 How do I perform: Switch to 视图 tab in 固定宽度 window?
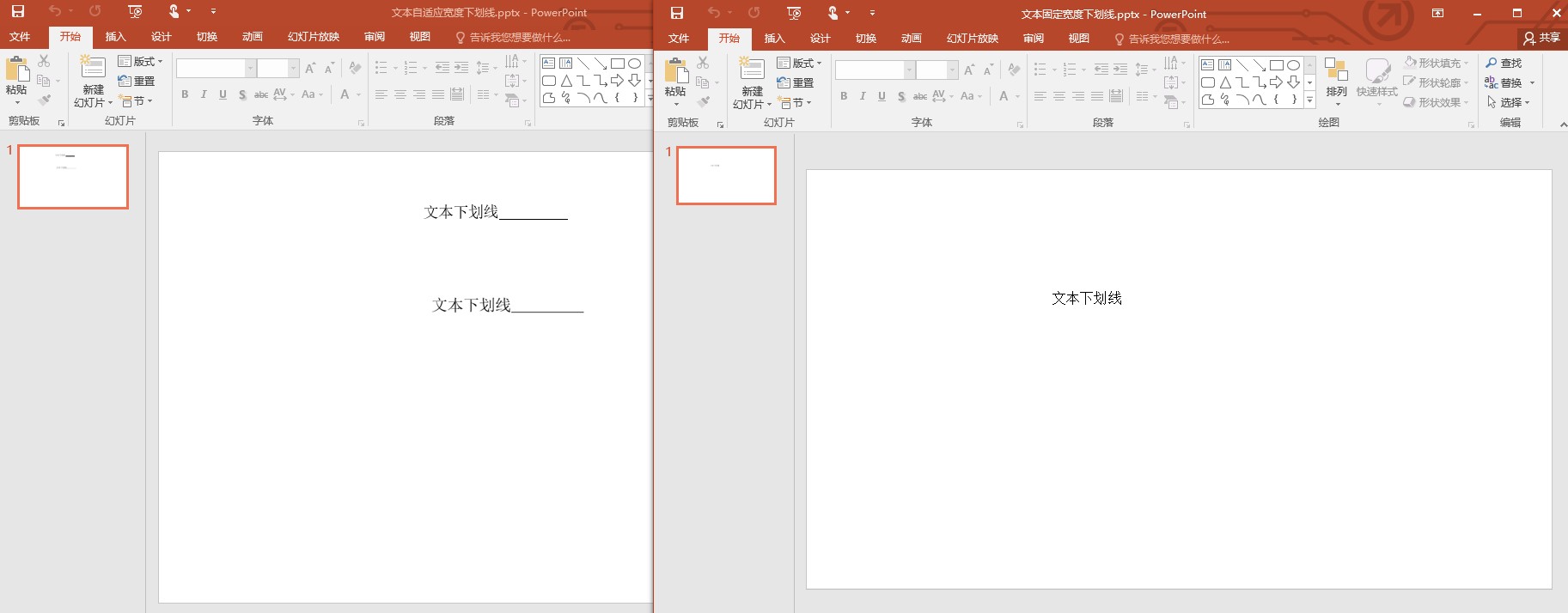1078,38
